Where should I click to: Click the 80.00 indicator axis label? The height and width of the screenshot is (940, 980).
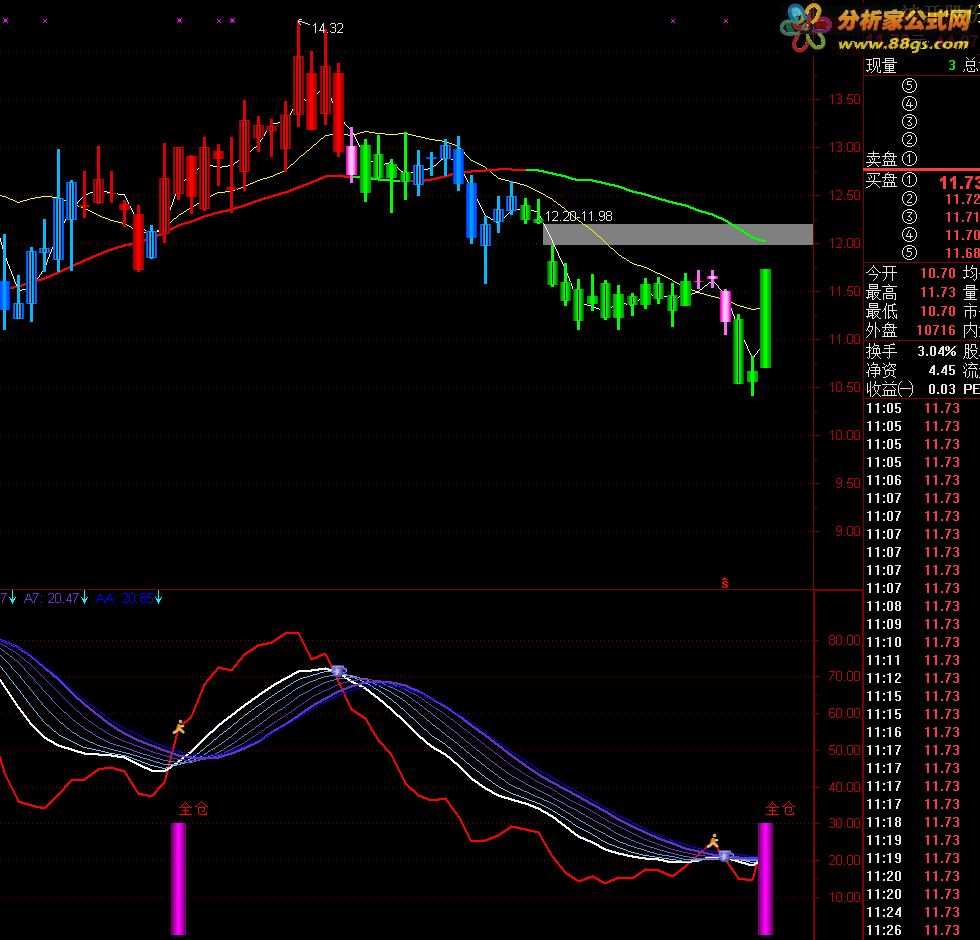(844, 640)
